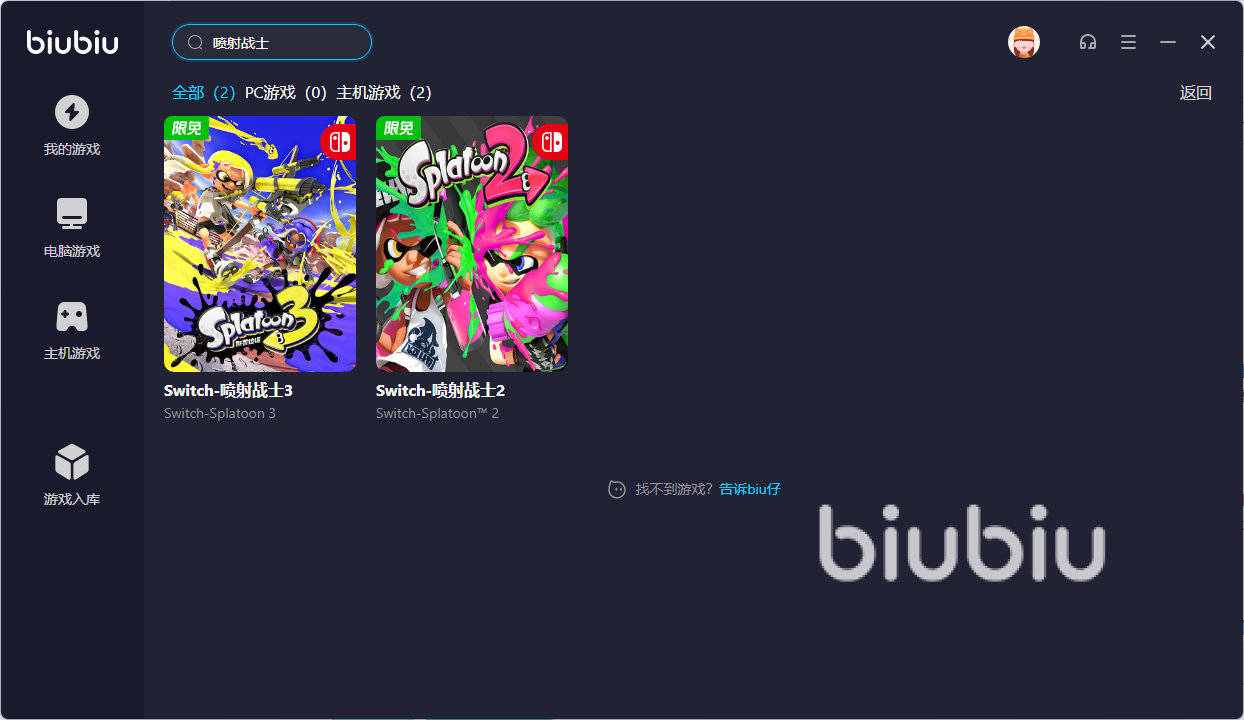1244x720 pixels.
Task: Open the Splatoon 2 cover thumbnail
Action: tap(472, 244)
